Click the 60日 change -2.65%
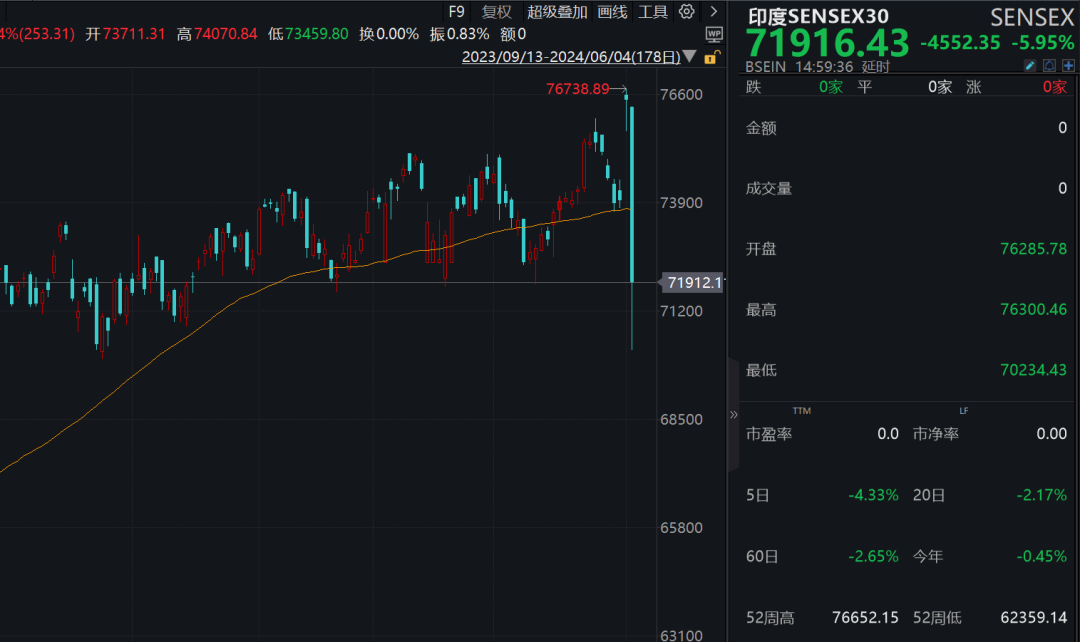This screenshot has width=1080, height=642. [x=873, y=557]
